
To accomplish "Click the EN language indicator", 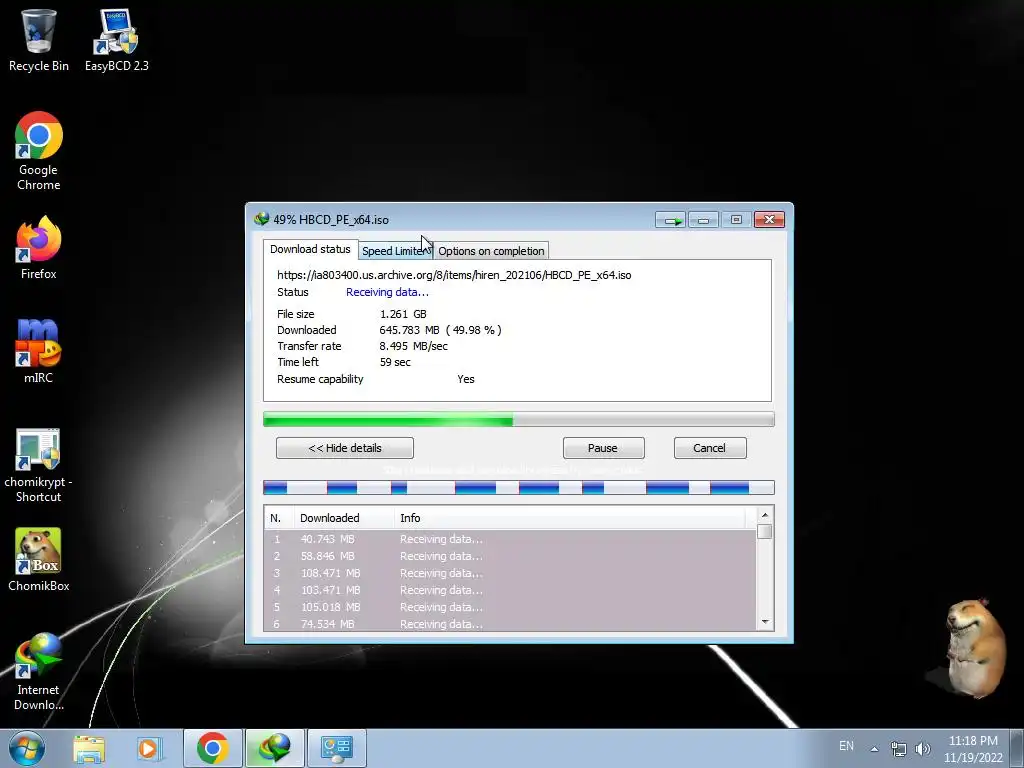I will 846,745.
